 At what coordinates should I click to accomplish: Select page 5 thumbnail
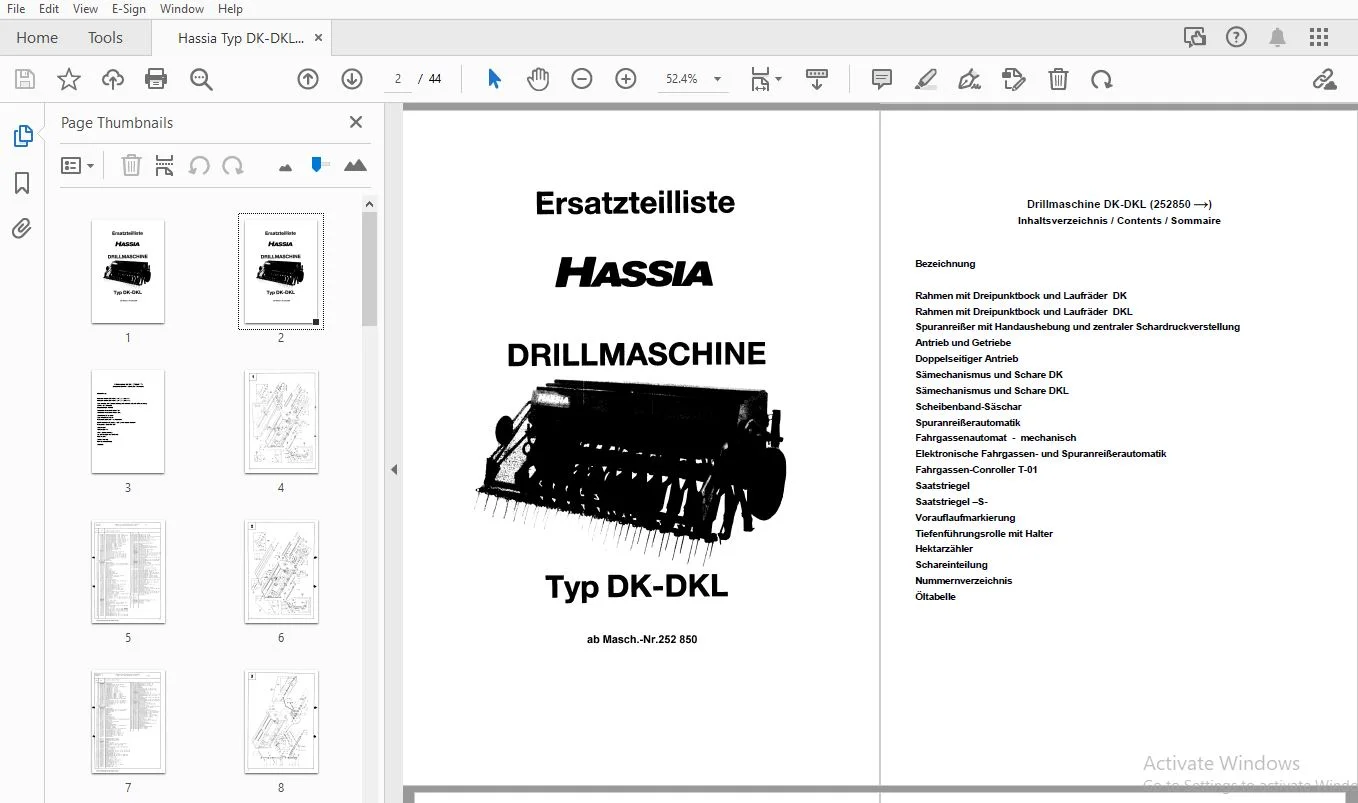[128, 571]
